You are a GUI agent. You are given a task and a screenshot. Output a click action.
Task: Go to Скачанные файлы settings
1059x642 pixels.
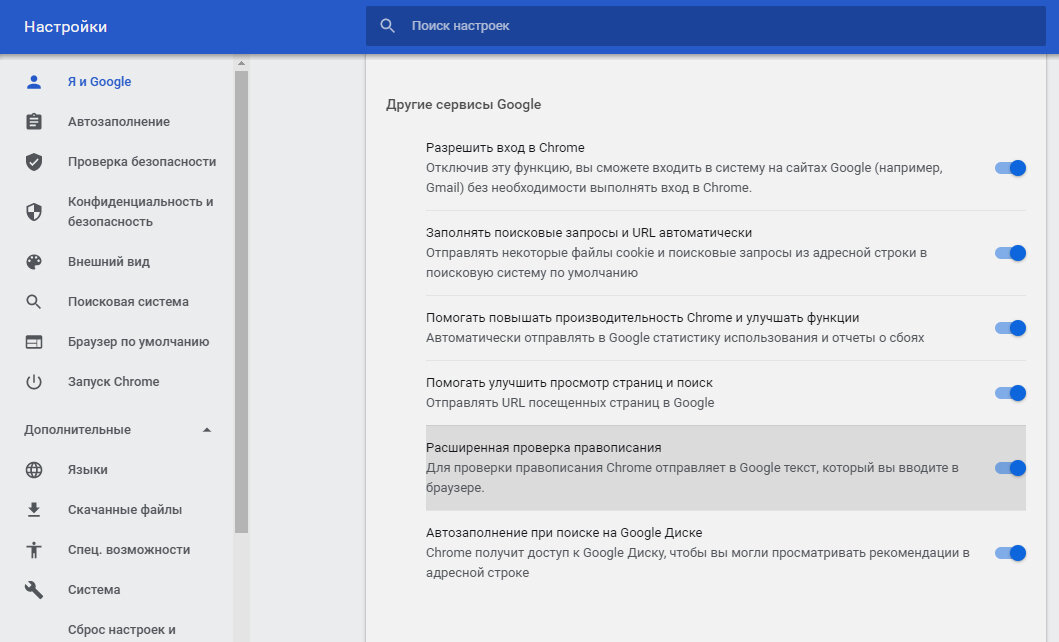(x=125, y=510)
